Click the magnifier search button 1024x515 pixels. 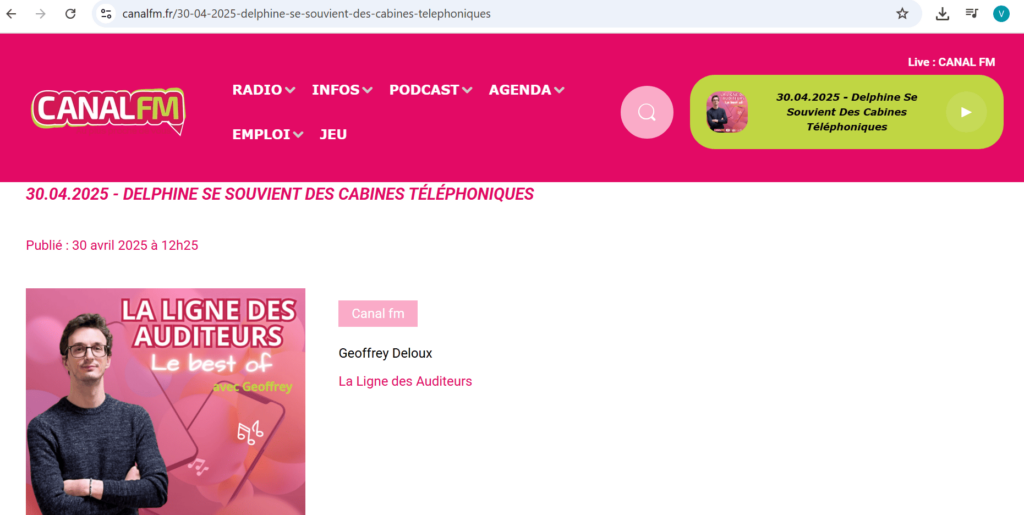(647, 112)
